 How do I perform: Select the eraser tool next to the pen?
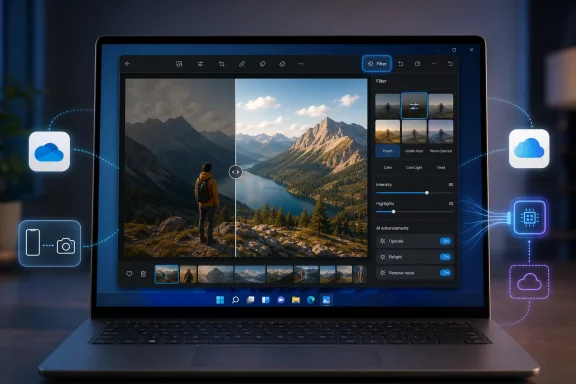[262, 64]
